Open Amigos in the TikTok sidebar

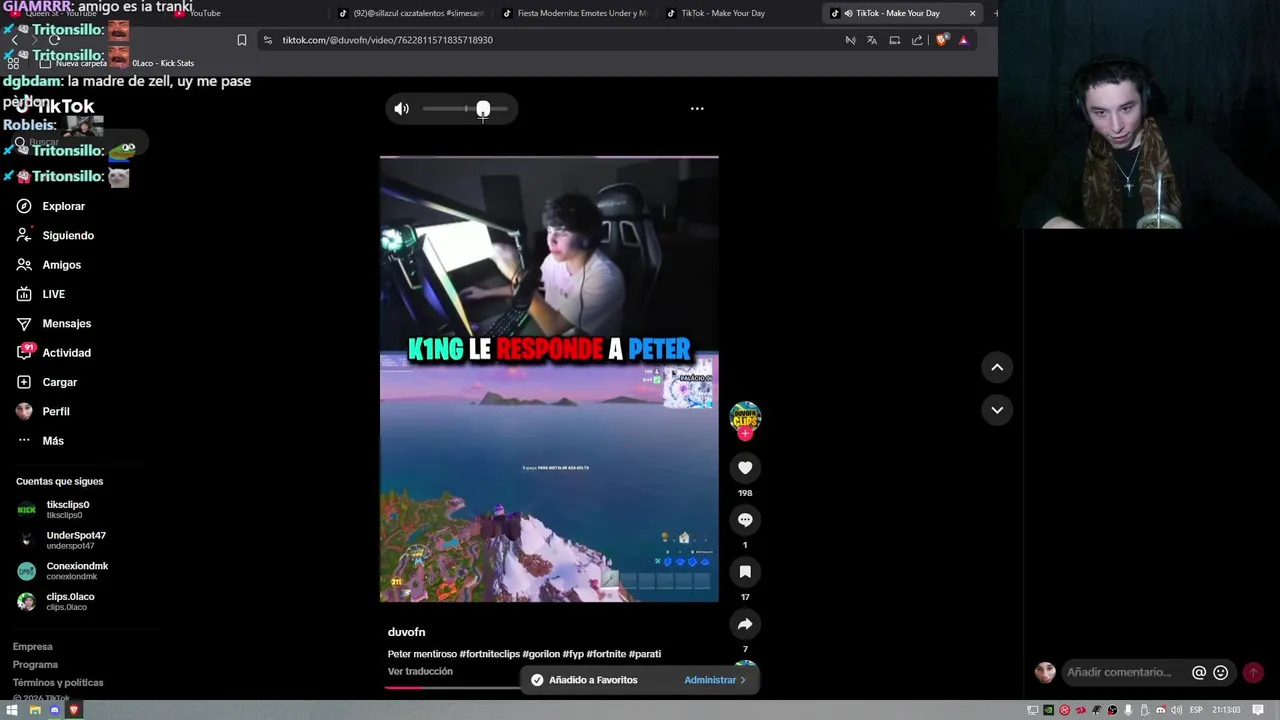(49, 265)
